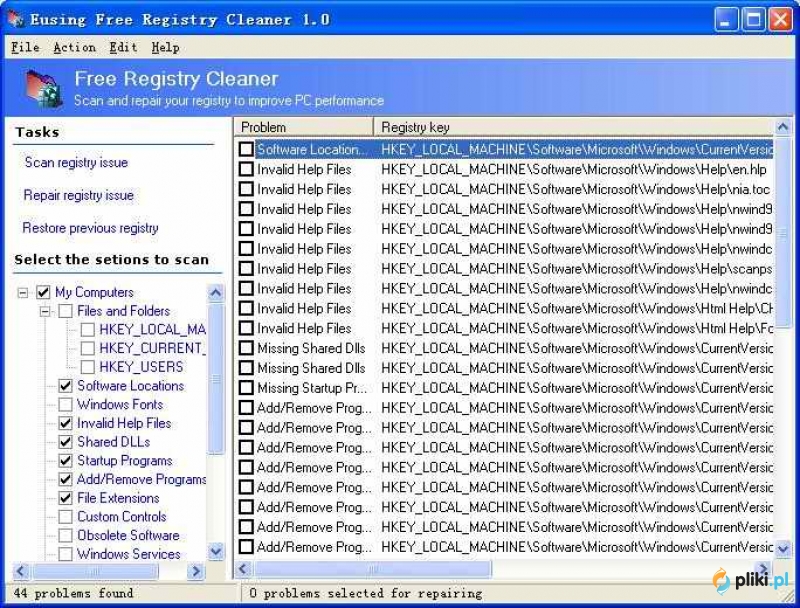The image size is (800, 608).
Task: Click scroll right arrow of results list
Action: click(x=763, y=568)
